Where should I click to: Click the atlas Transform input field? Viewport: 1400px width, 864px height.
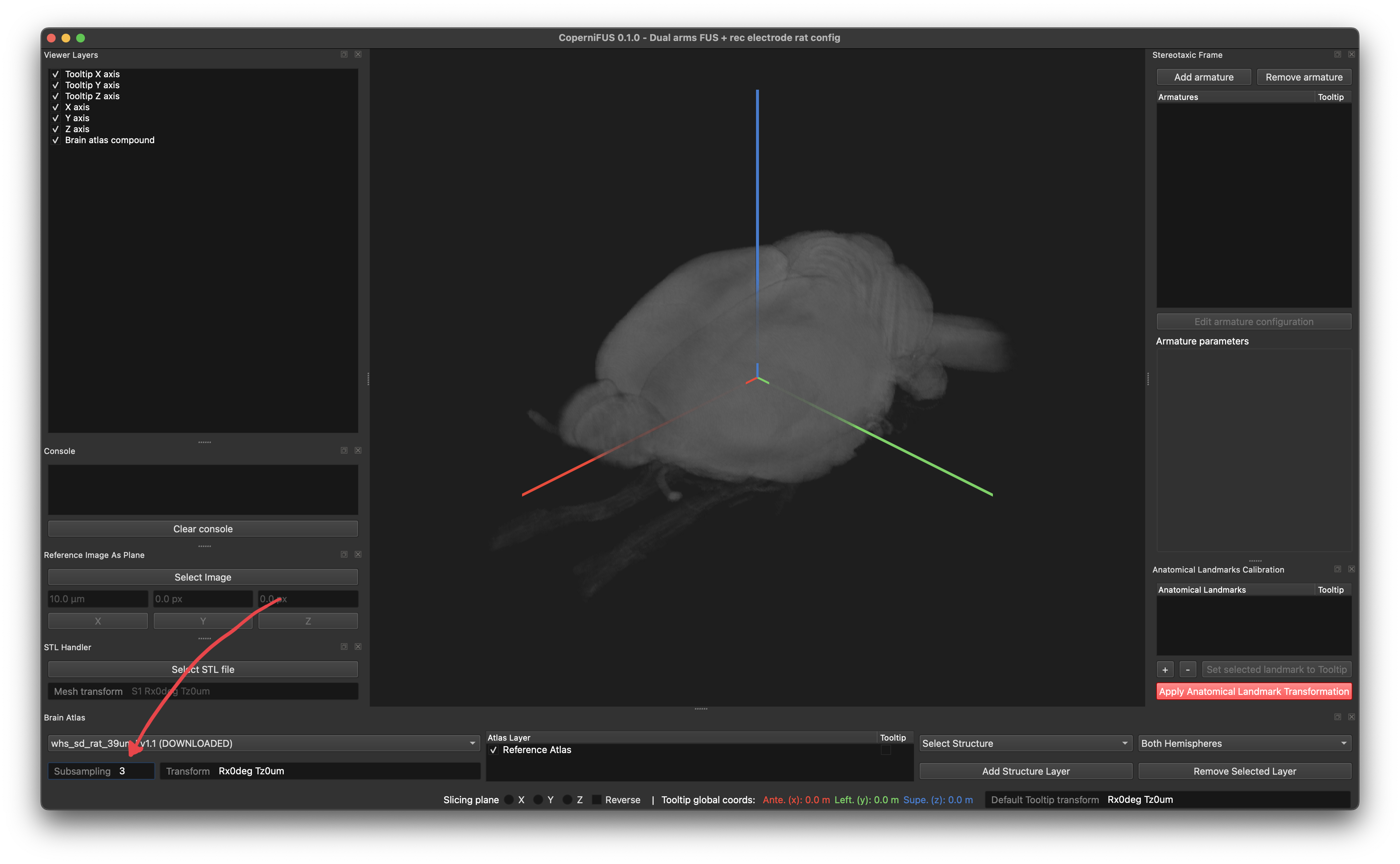[x=320, y=771]
